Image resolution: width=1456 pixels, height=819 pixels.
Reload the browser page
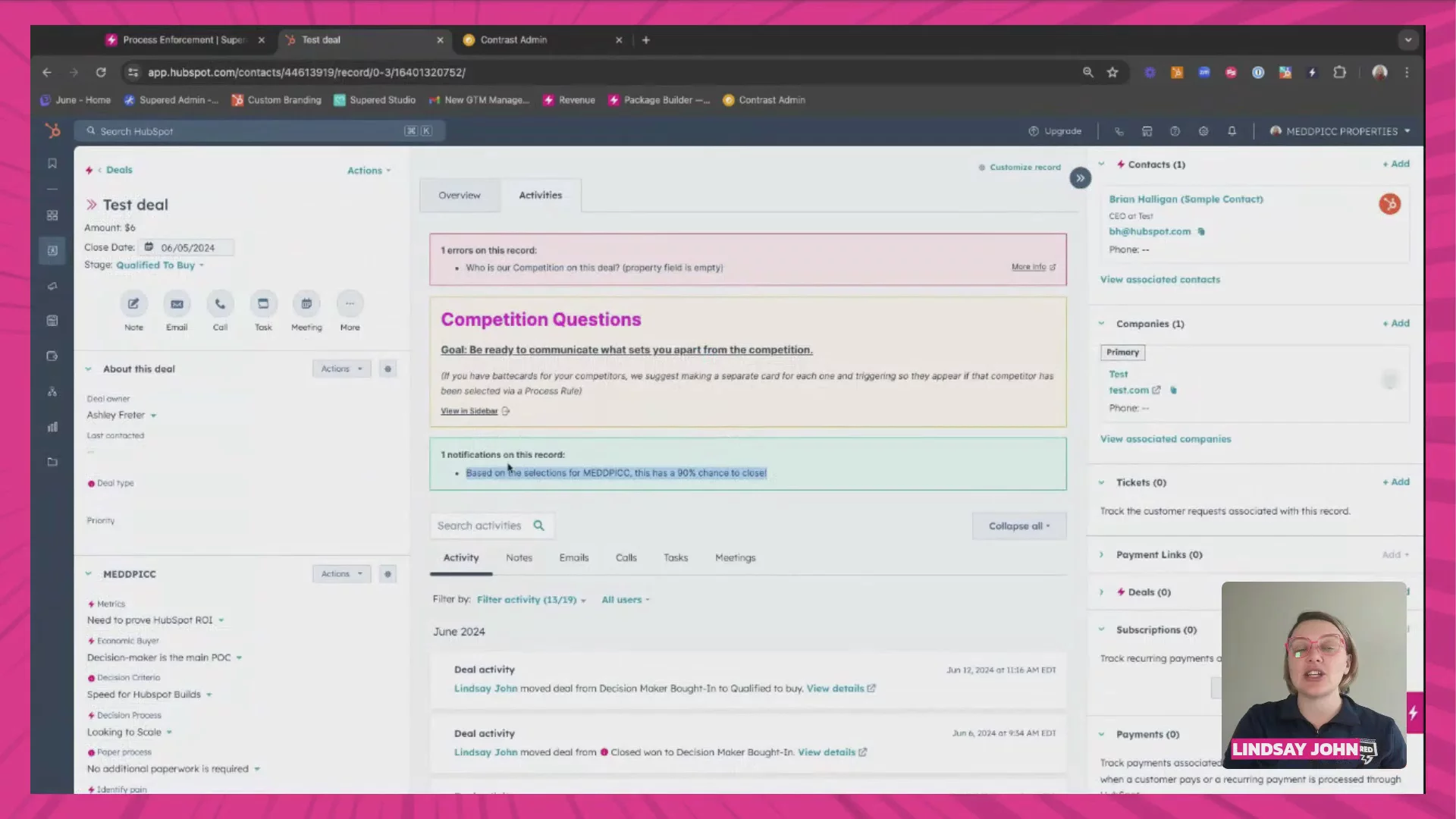(x=101, y=72)
